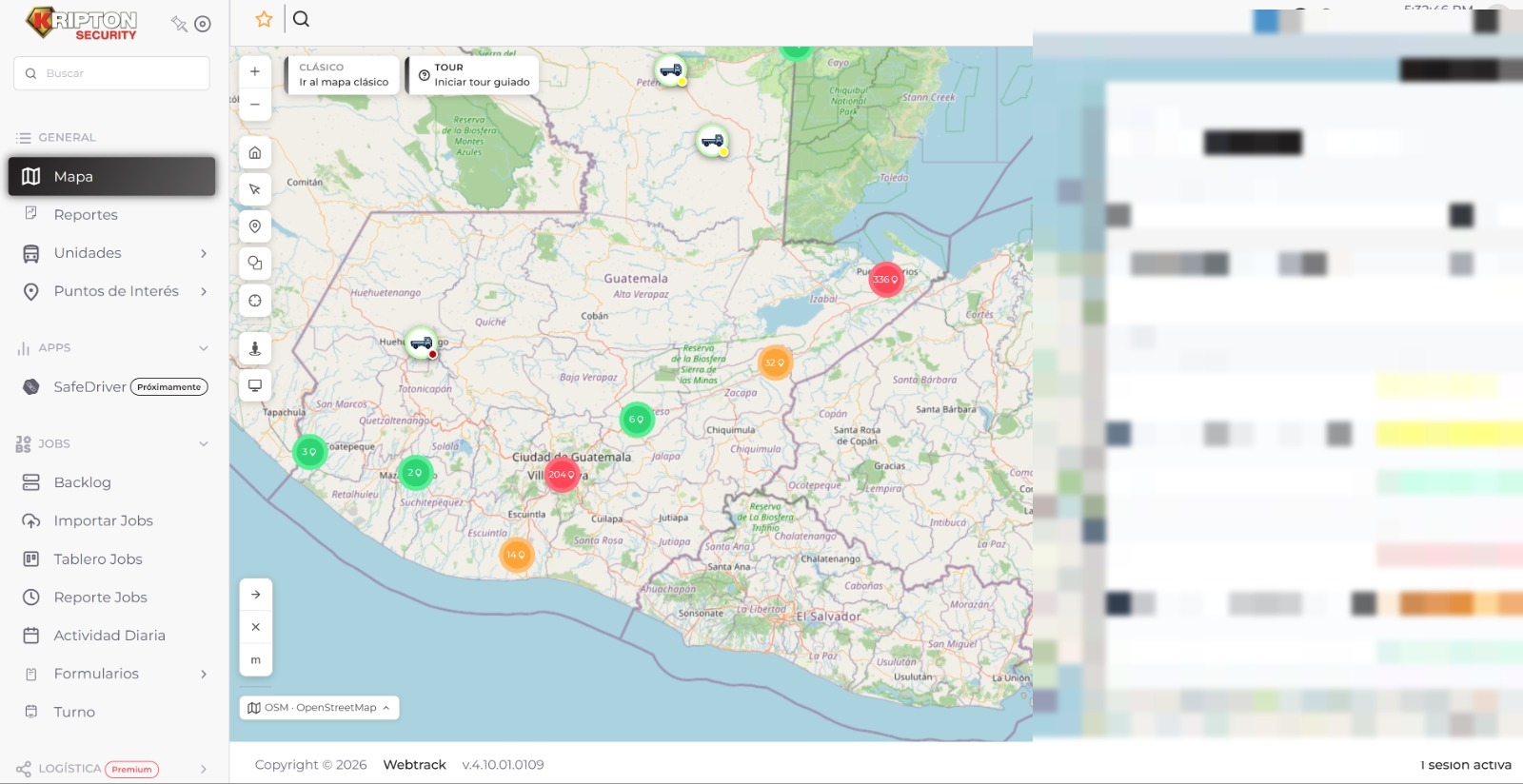
Task: Click 'Ir al mapa clásico' button
Action: coord(343,75)
